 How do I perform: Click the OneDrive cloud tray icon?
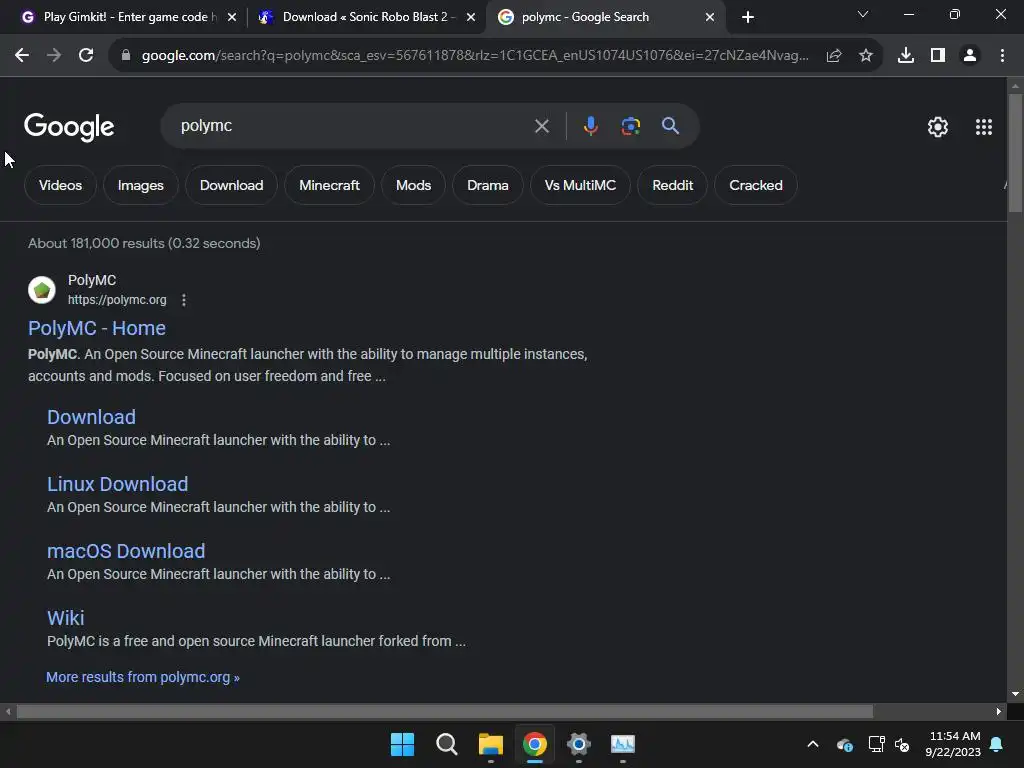(x=844, y=744)
